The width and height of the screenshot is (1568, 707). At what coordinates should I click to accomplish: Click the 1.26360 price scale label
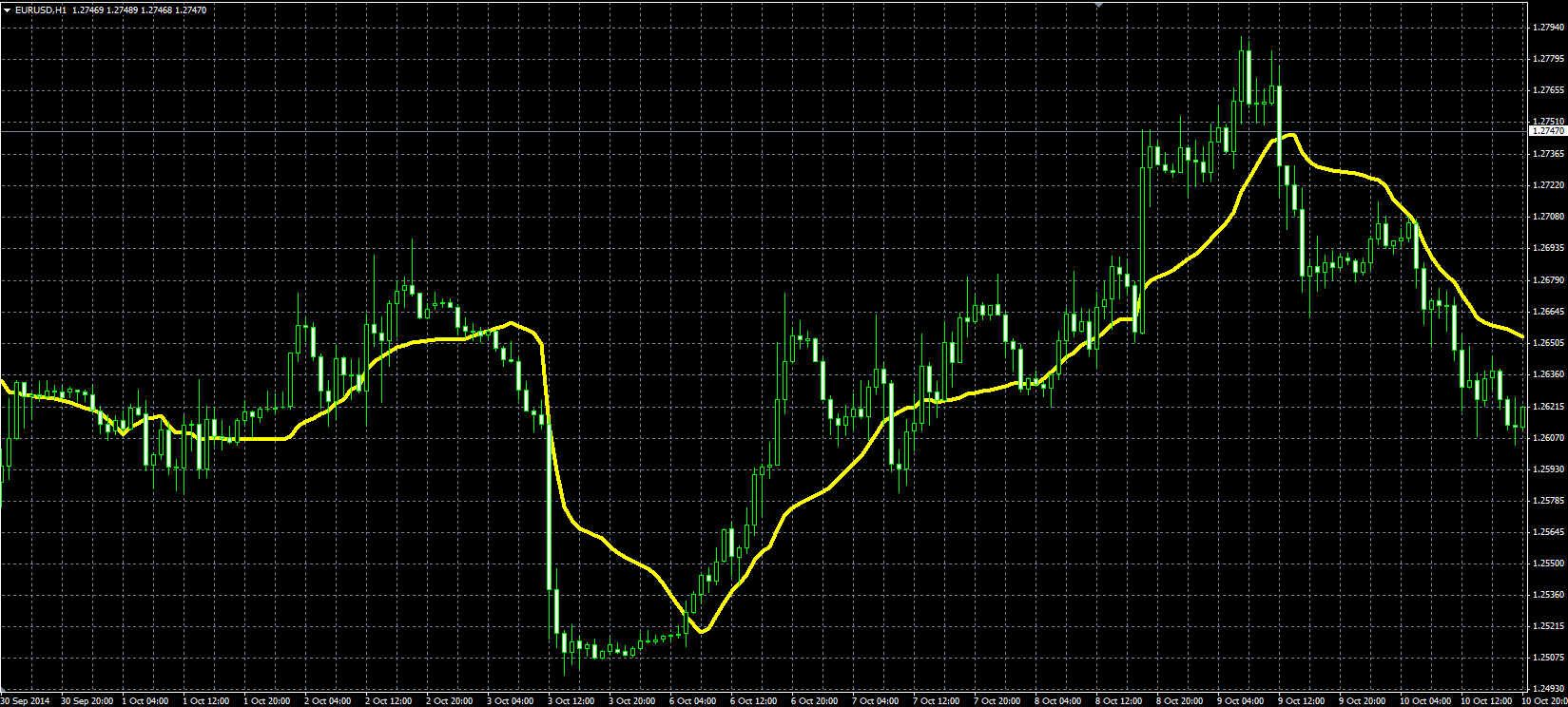(1549, 373)
